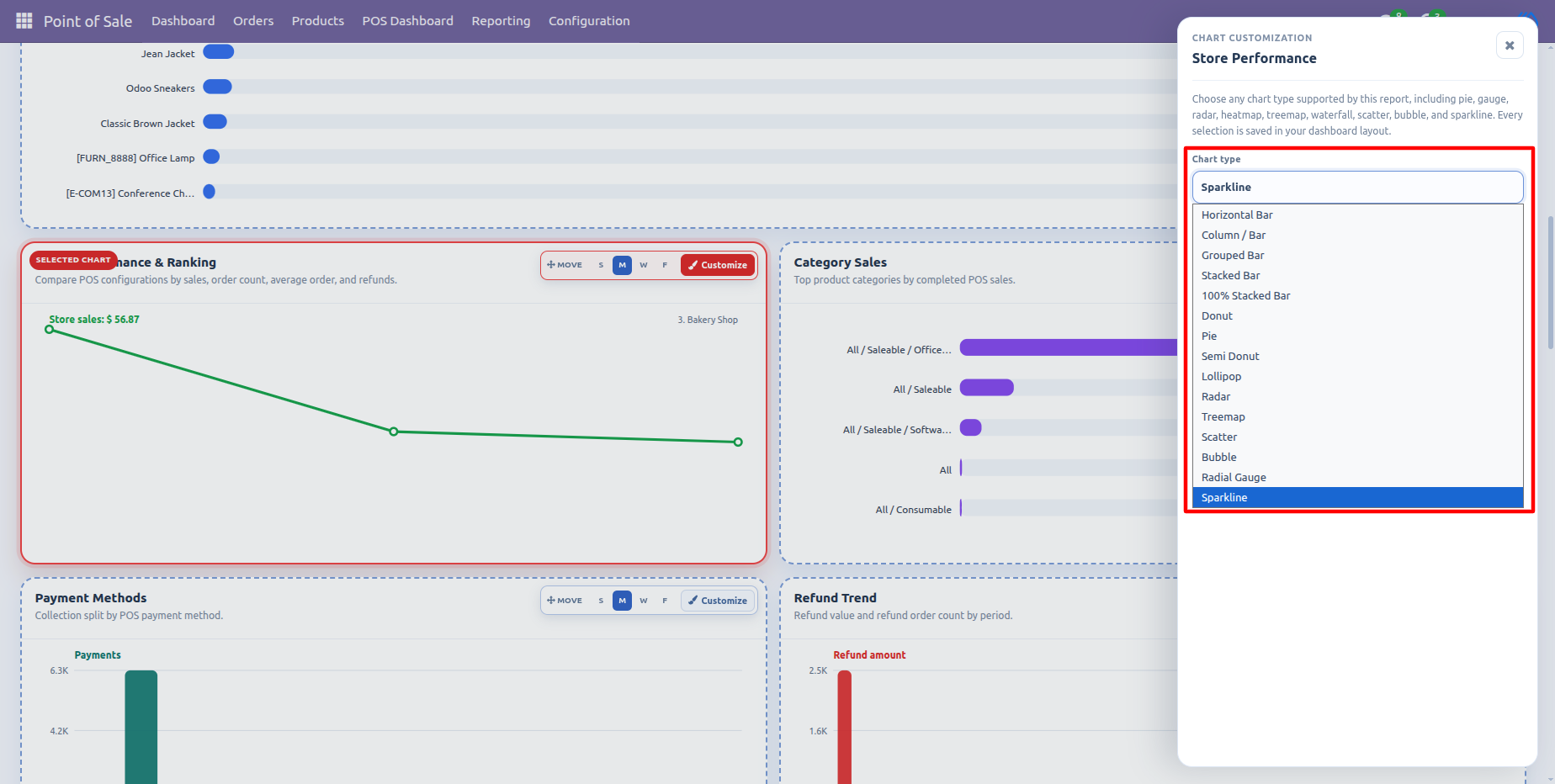Screen dimensions: 1555x784
Task: Select Treemap in the chart type list
Action: (x=1357, y=416)
